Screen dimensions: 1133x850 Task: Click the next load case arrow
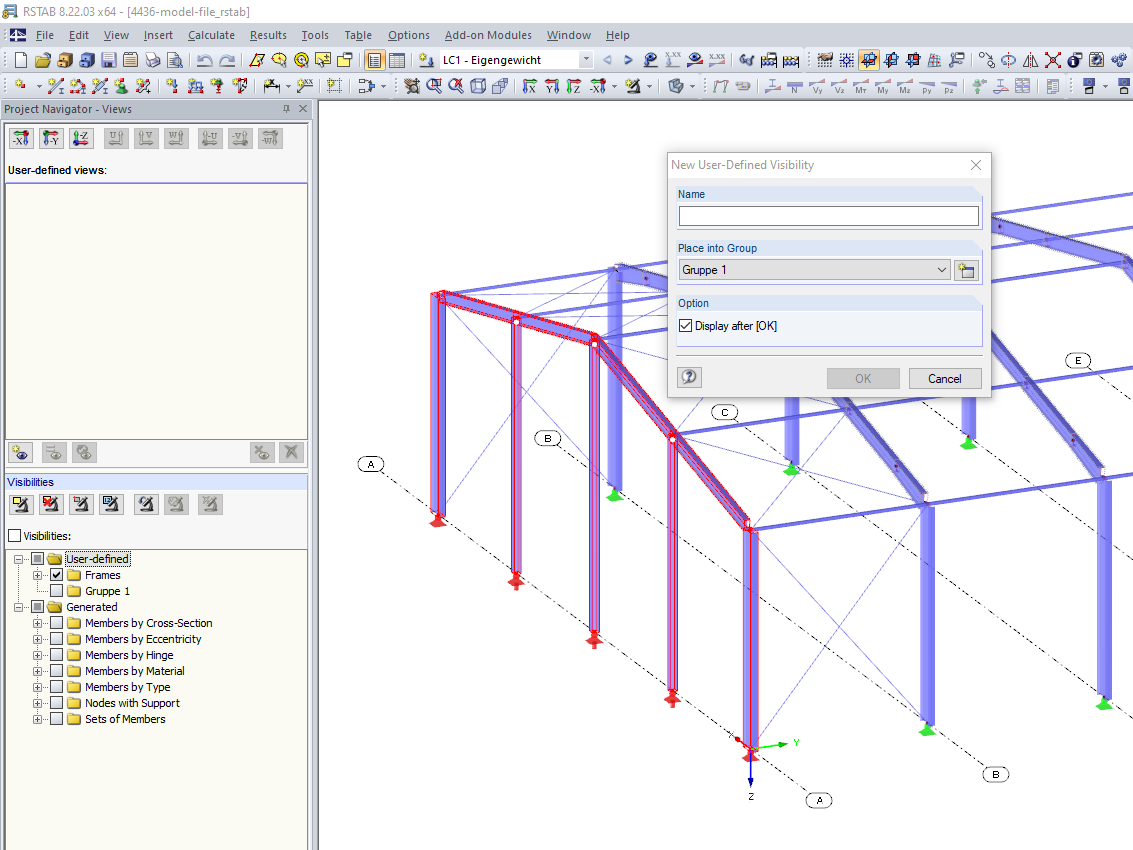pos(628,60)
